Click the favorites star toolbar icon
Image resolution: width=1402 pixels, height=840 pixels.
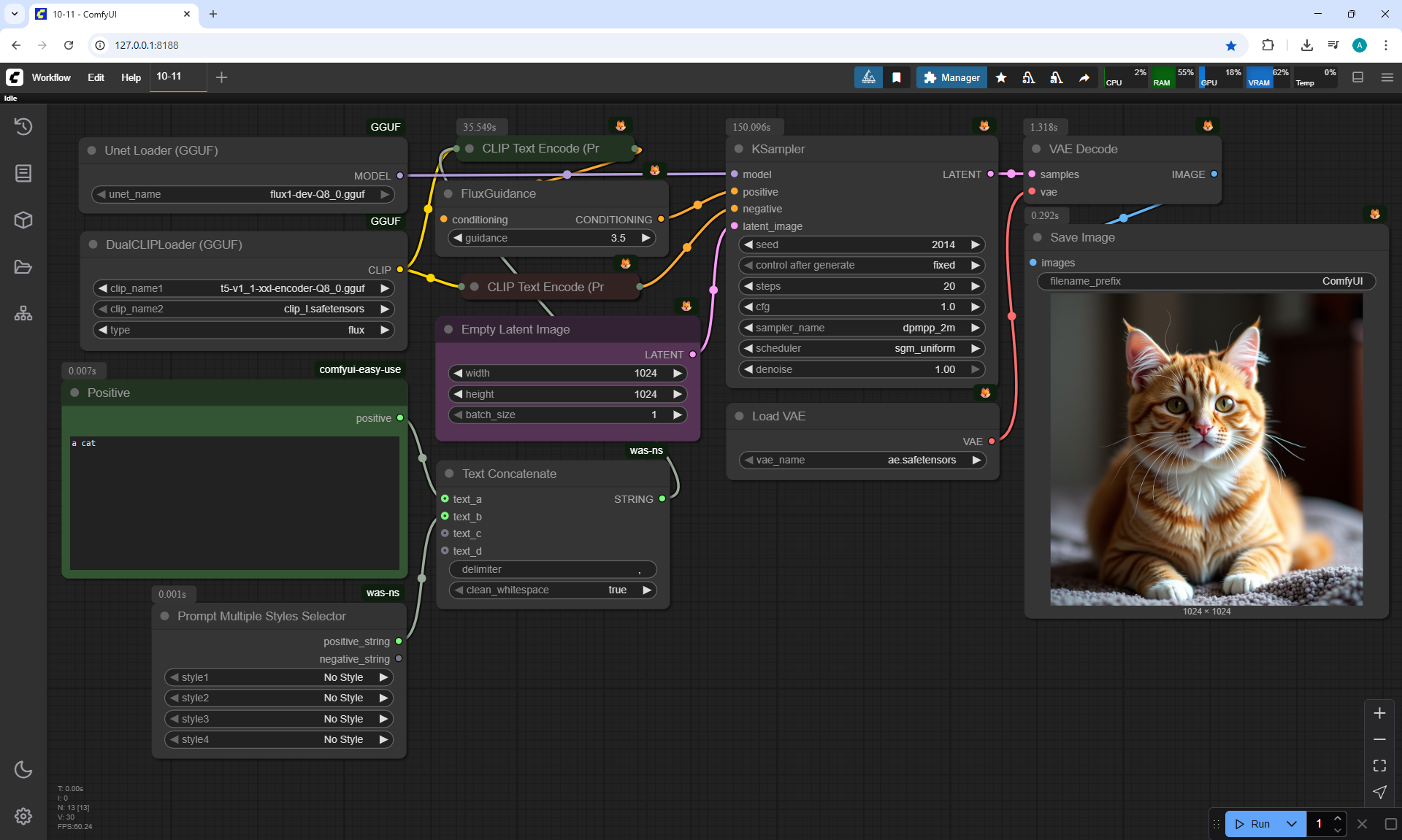click(1001, 77)
